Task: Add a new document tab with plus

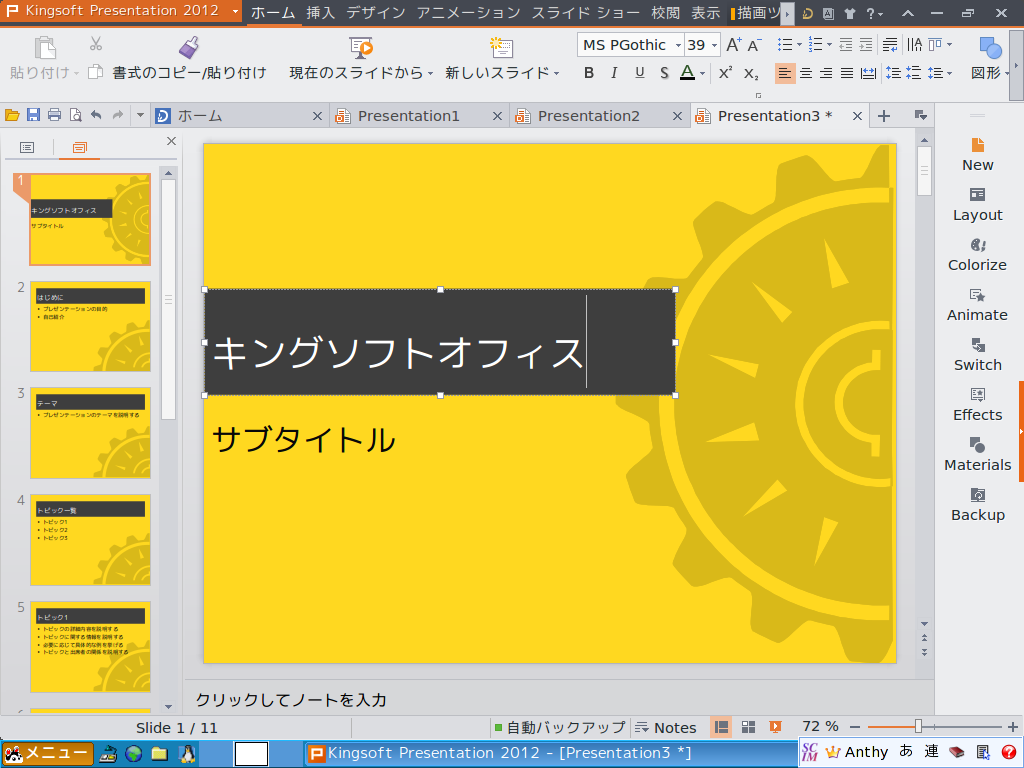Action: click(884, 116)
